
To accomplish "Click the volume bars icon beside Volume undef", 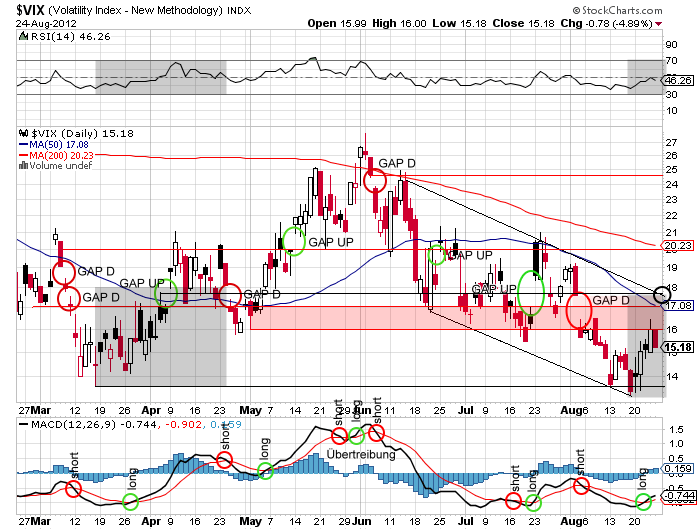I will [x=23, y=166].
